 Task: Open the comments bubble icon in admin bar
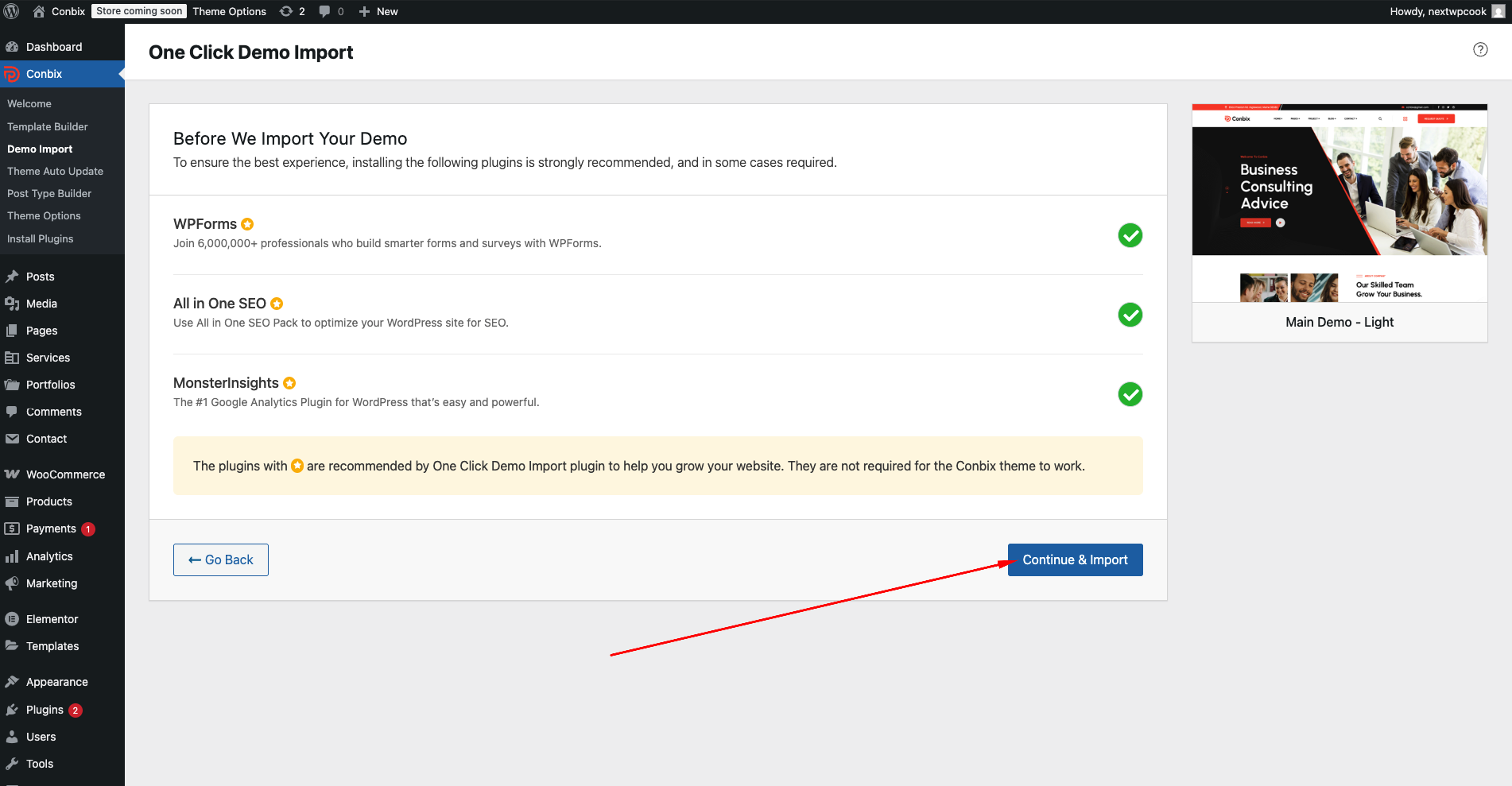coord(324,11)
